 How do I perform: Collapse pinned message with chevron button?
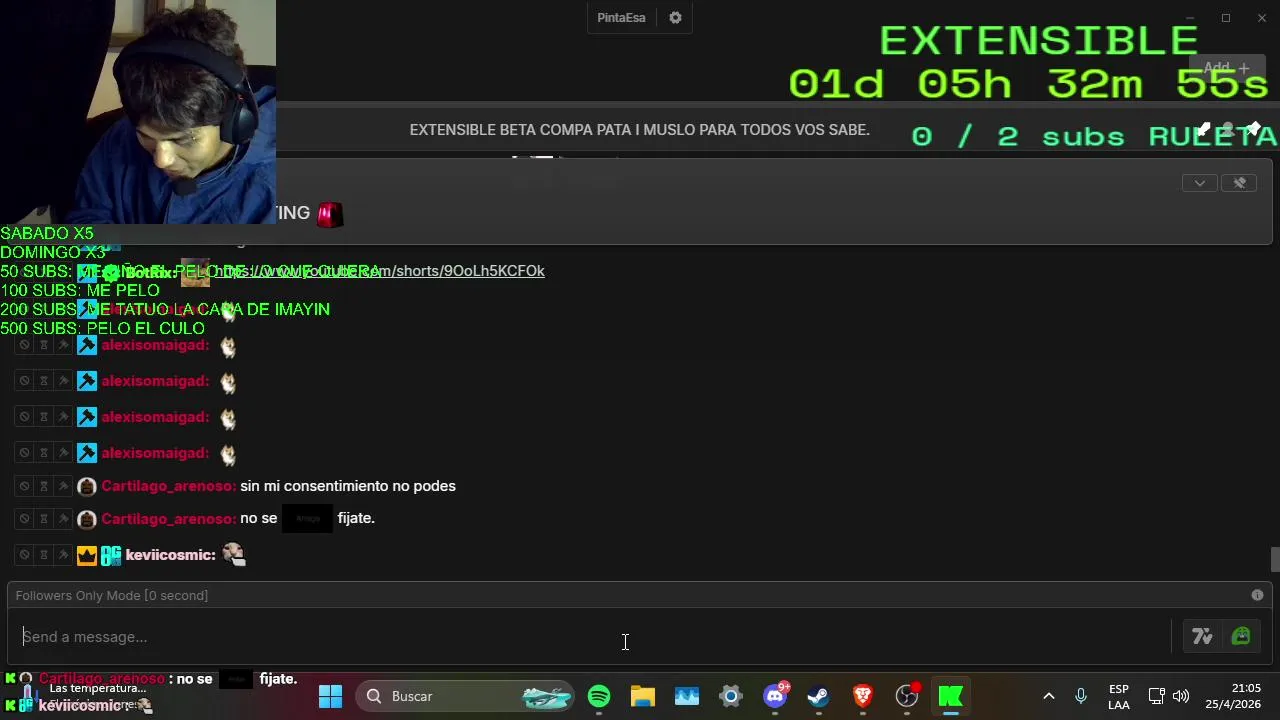[1199, 183]
